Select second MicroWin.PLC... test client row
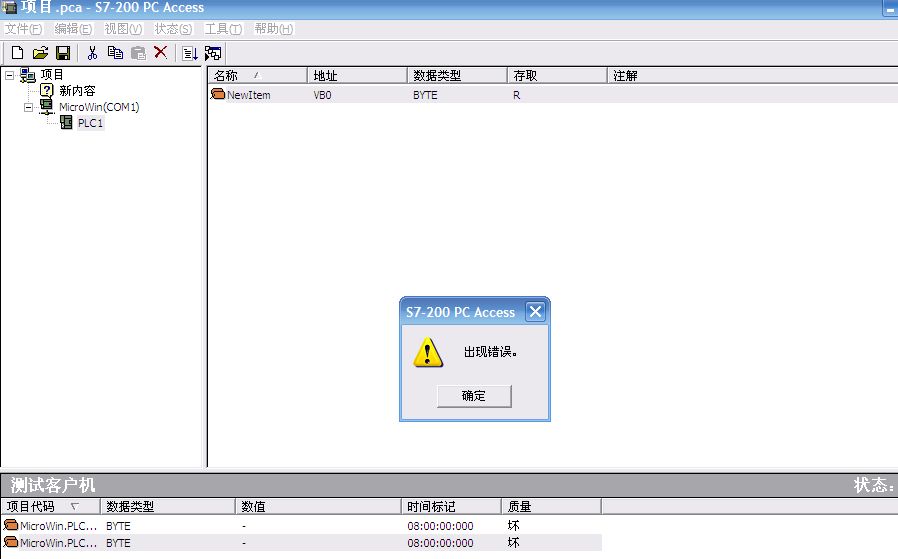 coord(301,542)
